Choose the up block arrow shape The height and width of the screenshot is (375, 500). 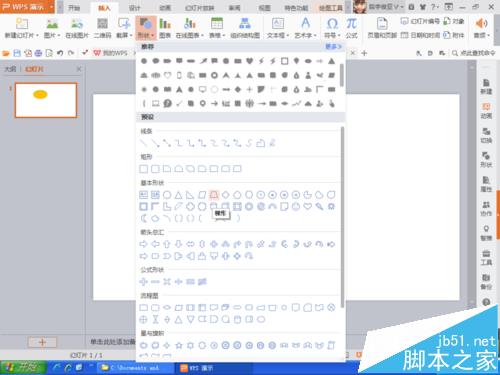point(167,244)
